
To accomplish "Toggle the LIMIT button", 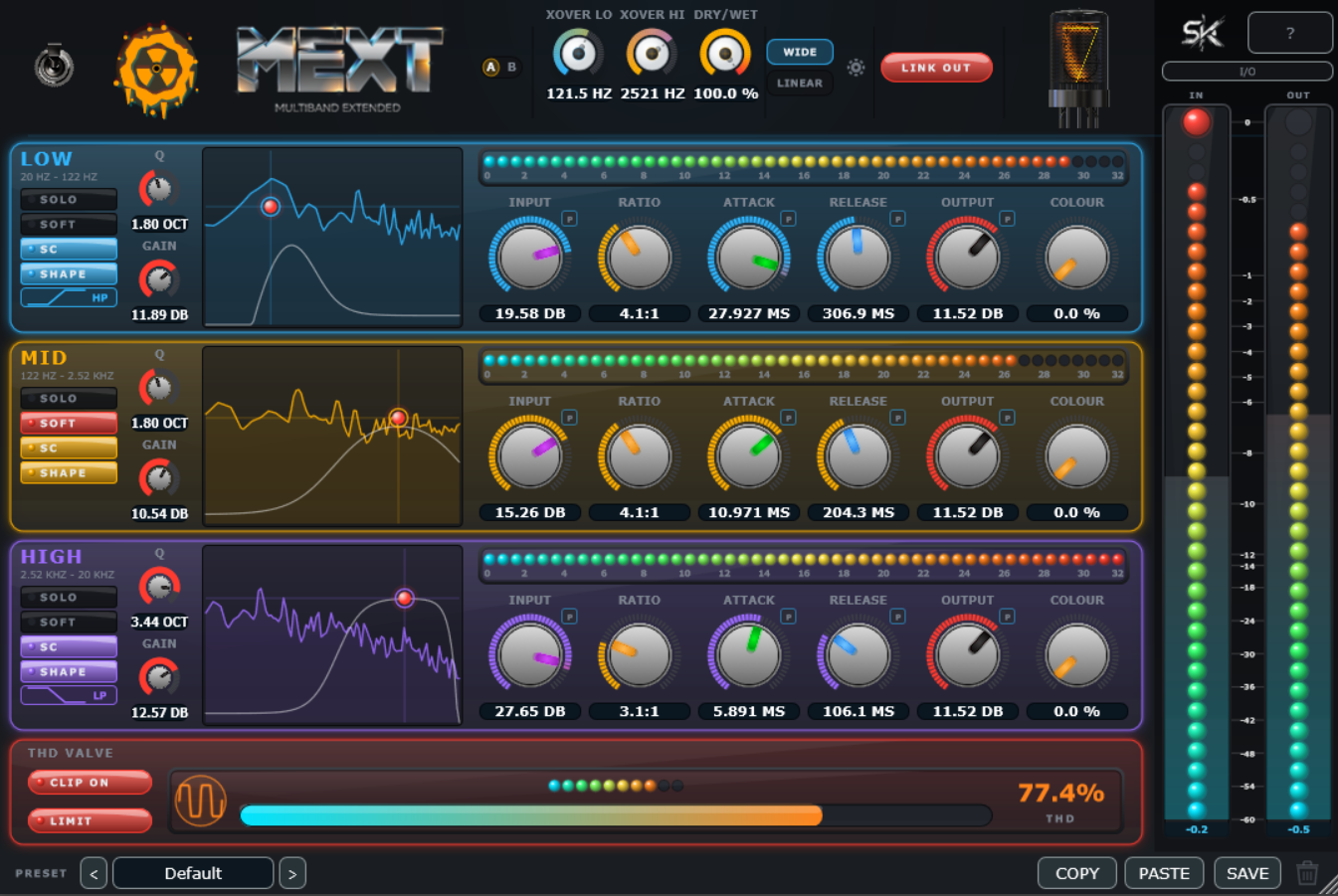I will 90,821.
